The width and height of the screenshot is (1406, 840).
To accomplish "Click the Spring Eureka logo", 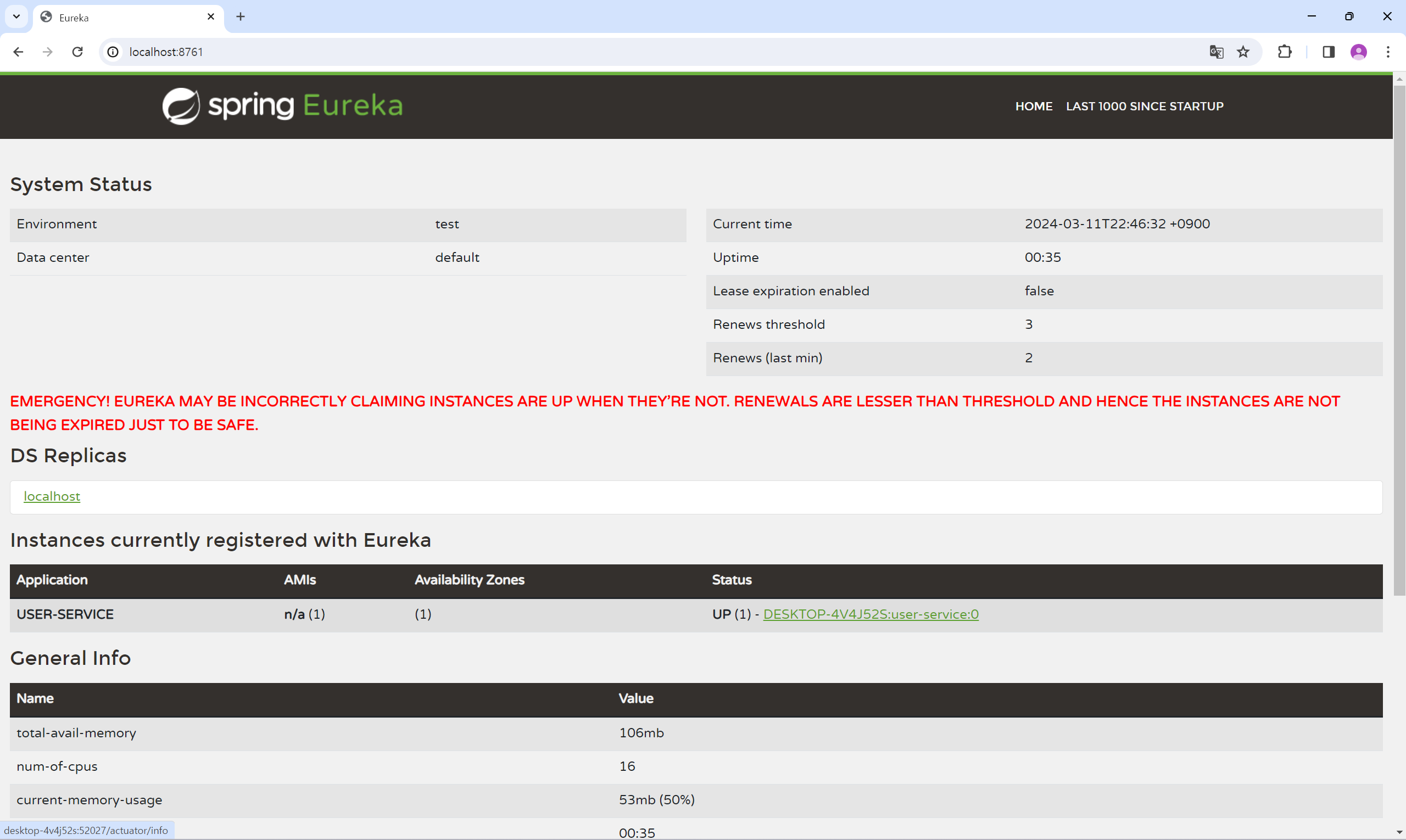I will point(282,106).
